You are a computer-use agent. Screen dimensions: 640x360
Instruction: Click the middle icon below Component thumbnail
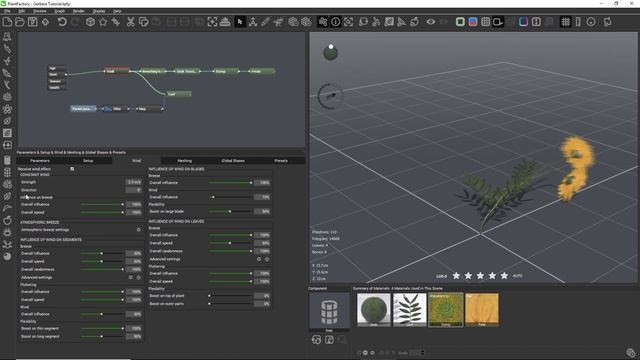point(329,340)
